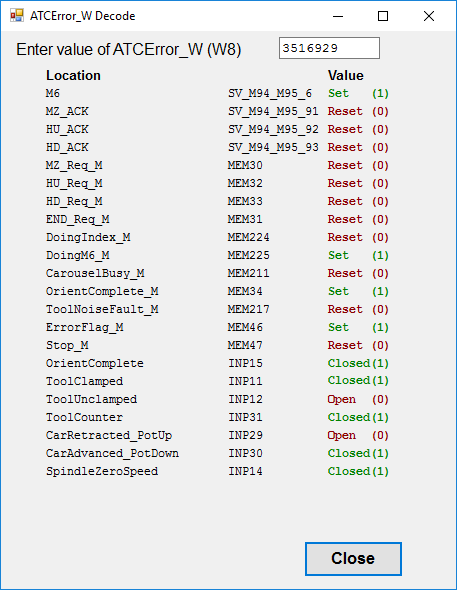Click the SpindleZeroSpeed label

[x=102, y=471]
